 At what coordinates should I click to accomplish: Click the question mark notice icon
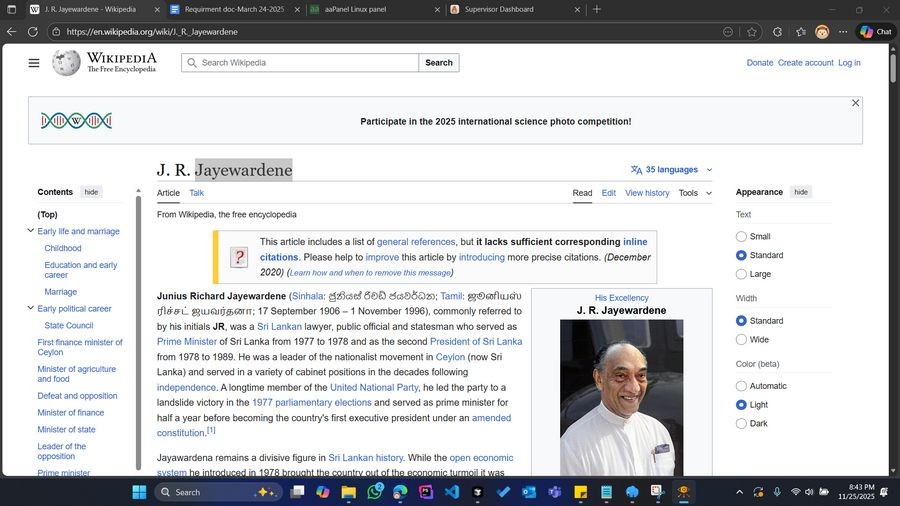tap(239, 257)
